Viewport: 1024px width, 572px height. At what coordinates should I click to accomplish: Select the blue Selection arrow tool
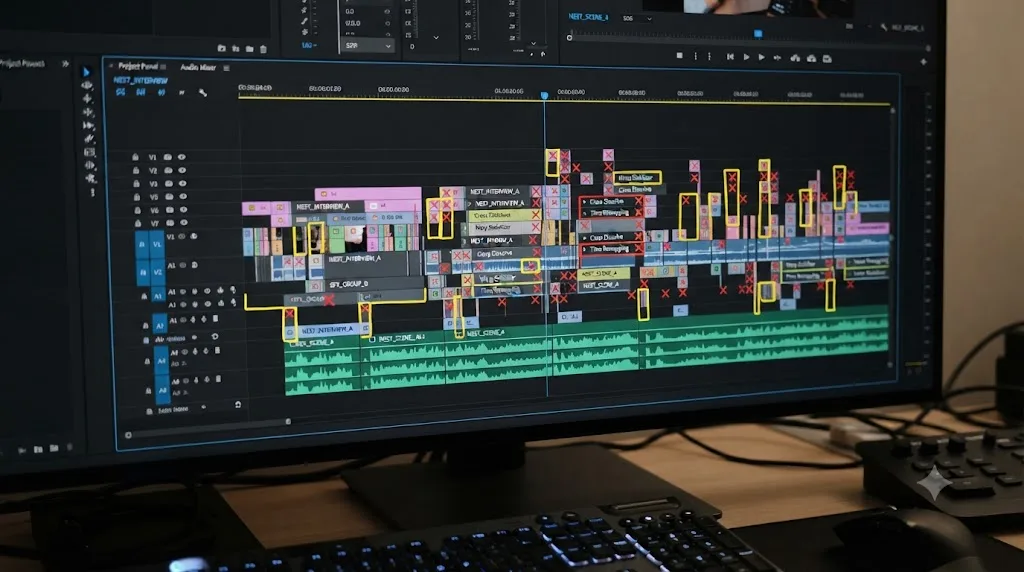86,72
